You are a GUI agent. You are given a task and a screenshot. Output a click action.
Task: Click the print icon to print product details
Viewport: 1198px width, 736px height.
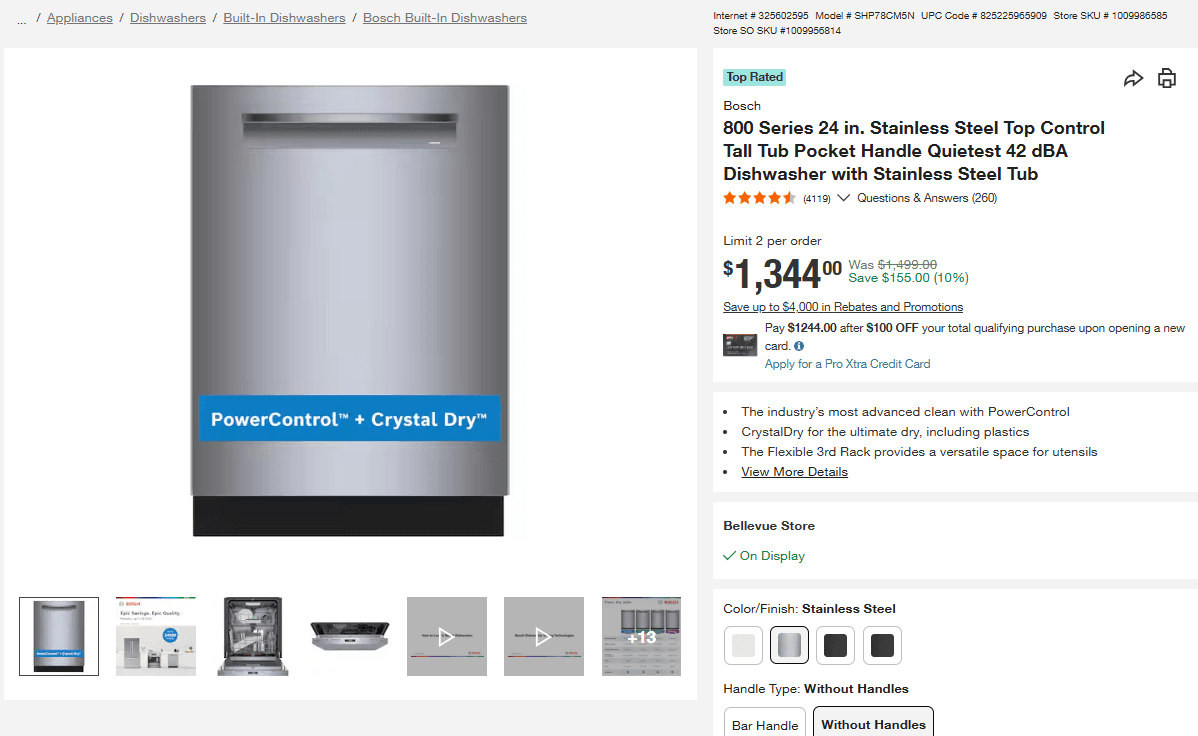1167,77
